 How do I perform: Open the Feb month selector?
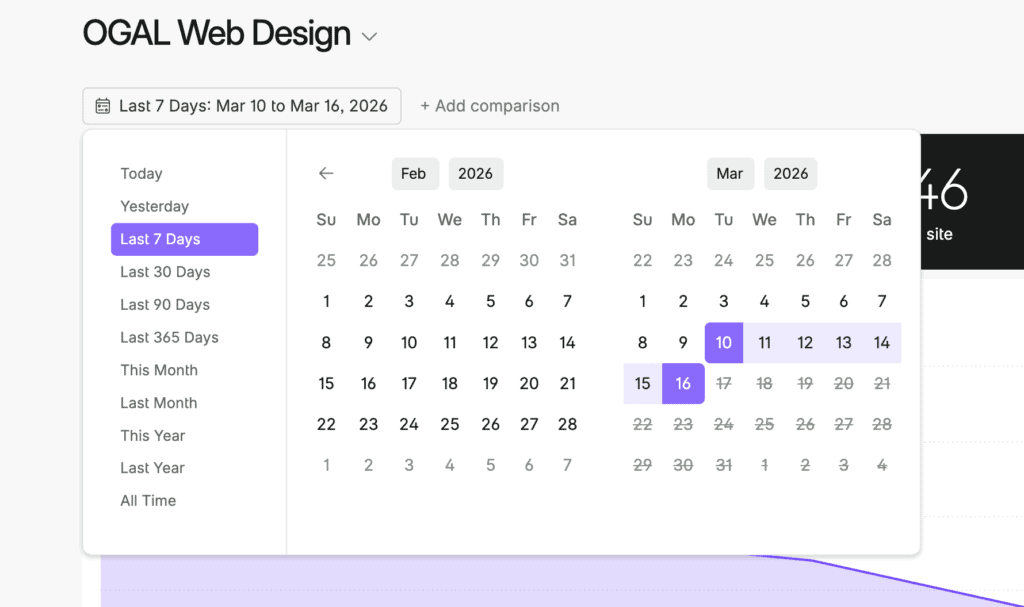point(415,173)
